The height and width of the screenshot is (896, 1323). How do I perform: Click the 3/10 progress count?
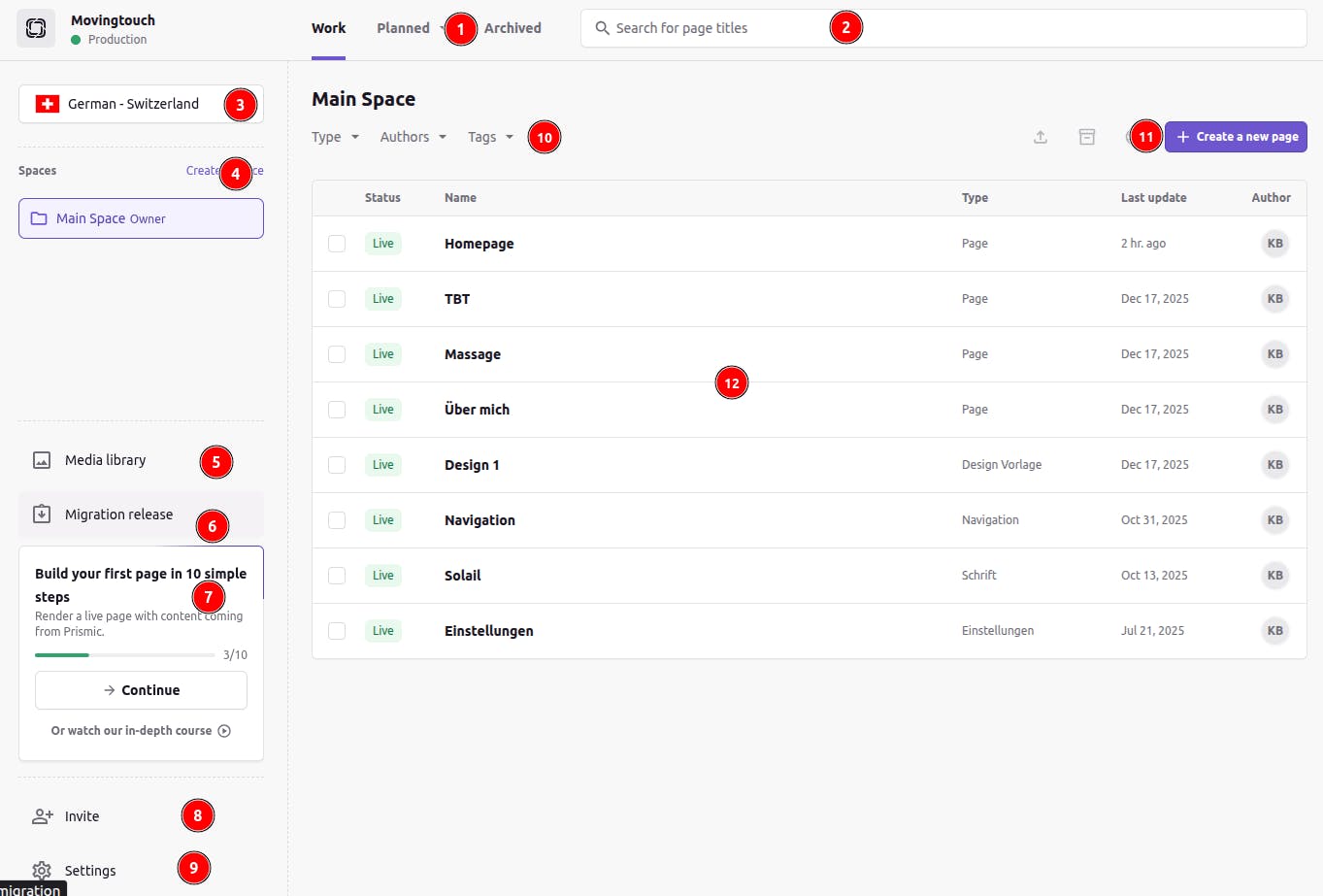click(235, 655)
